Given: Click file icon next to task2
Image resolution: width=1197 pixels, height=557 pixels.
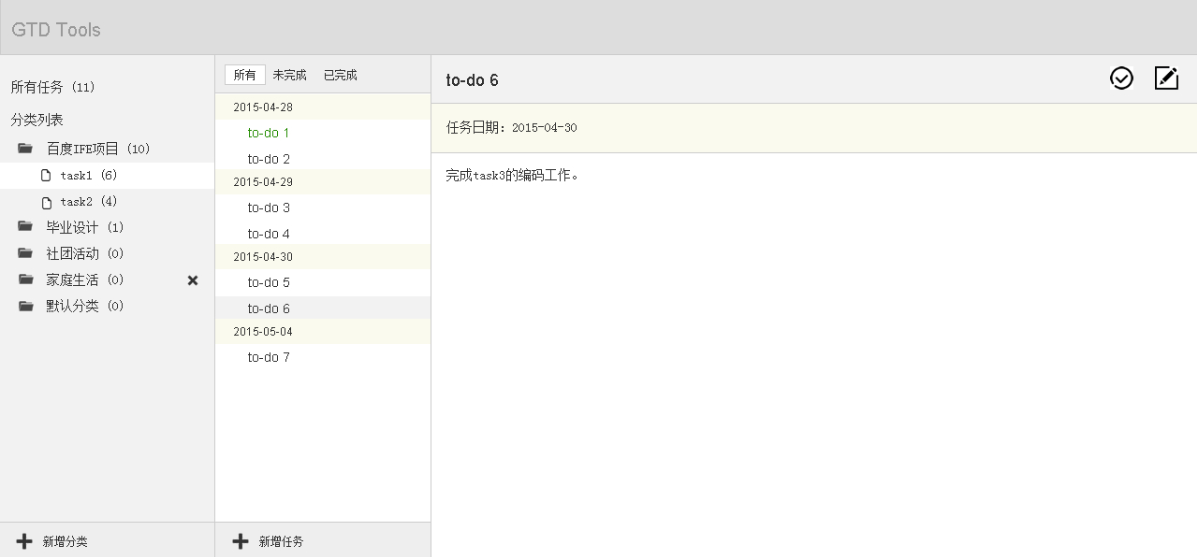Looking at the screenshot, I should pos(47,202).
